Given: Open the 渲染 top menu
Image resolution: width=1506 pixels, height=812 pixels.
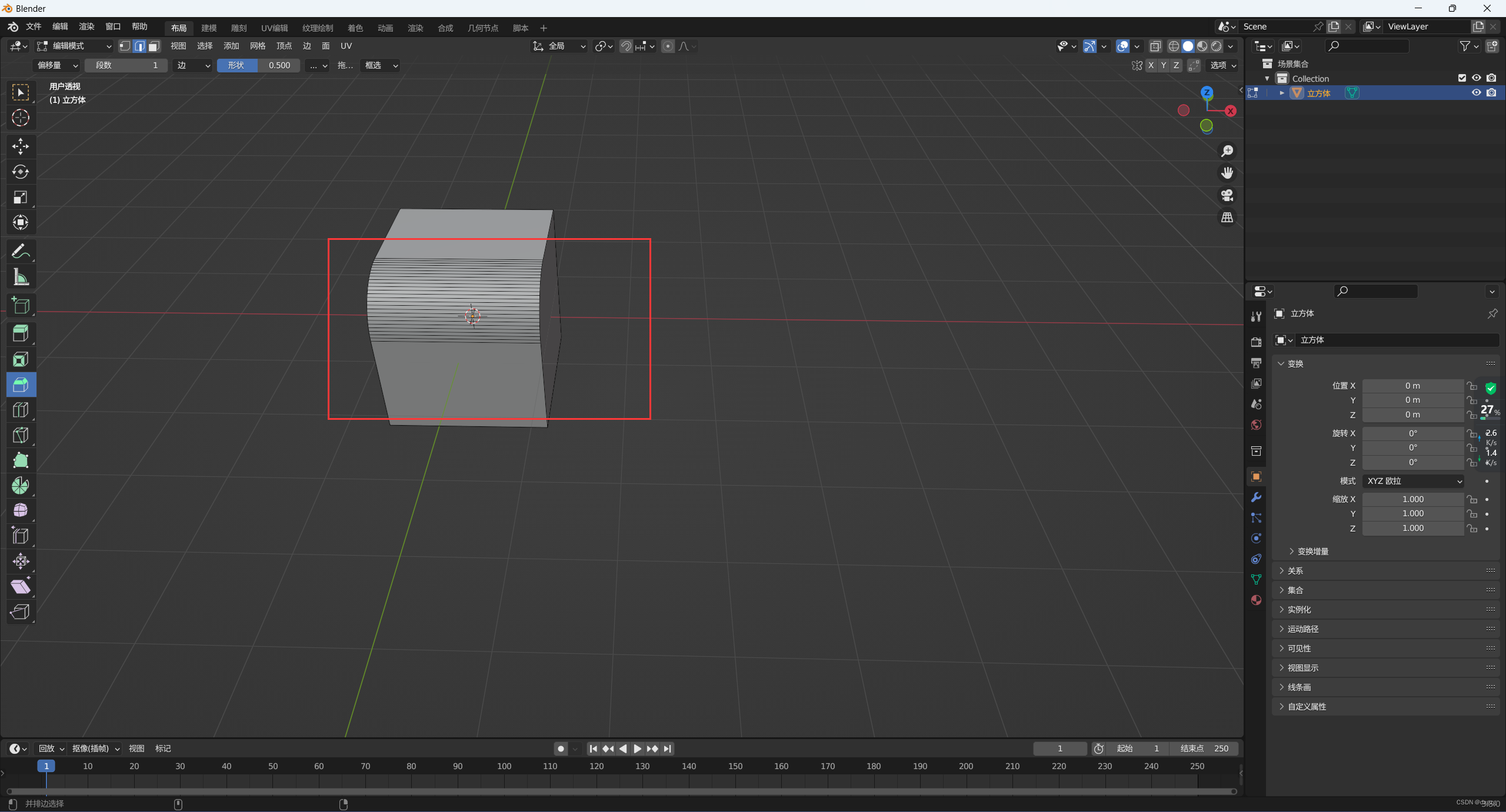Looking at the screenshot, I should click(86, 26).
